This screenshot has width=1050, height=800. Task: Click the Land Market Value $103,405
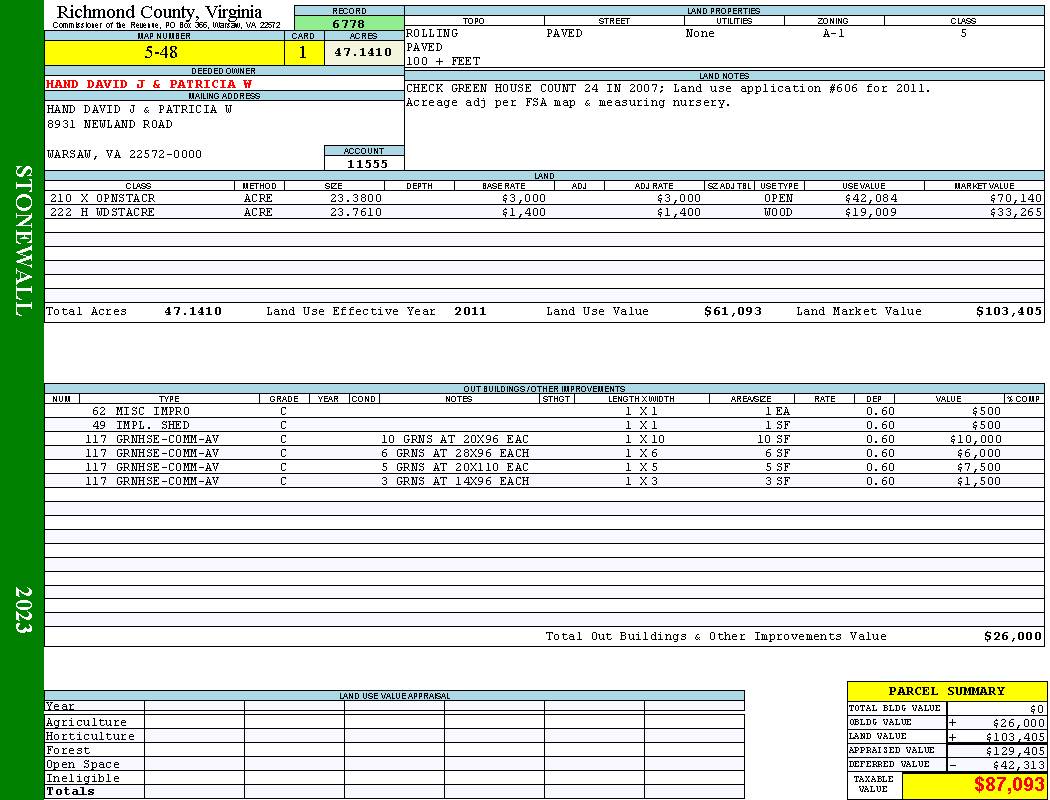pos(1009,311)
